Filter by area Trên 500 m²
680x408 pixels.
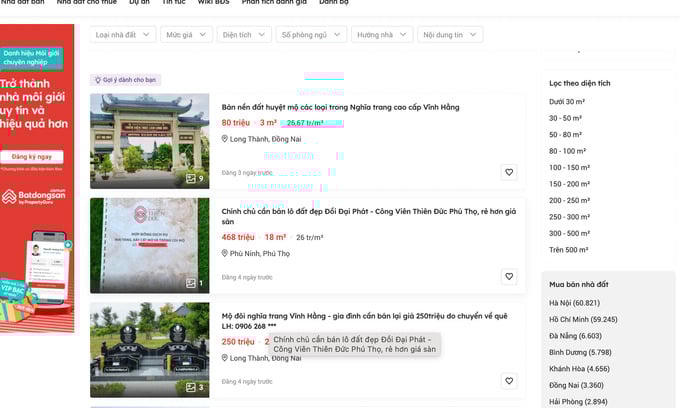(x=569, y=250)
